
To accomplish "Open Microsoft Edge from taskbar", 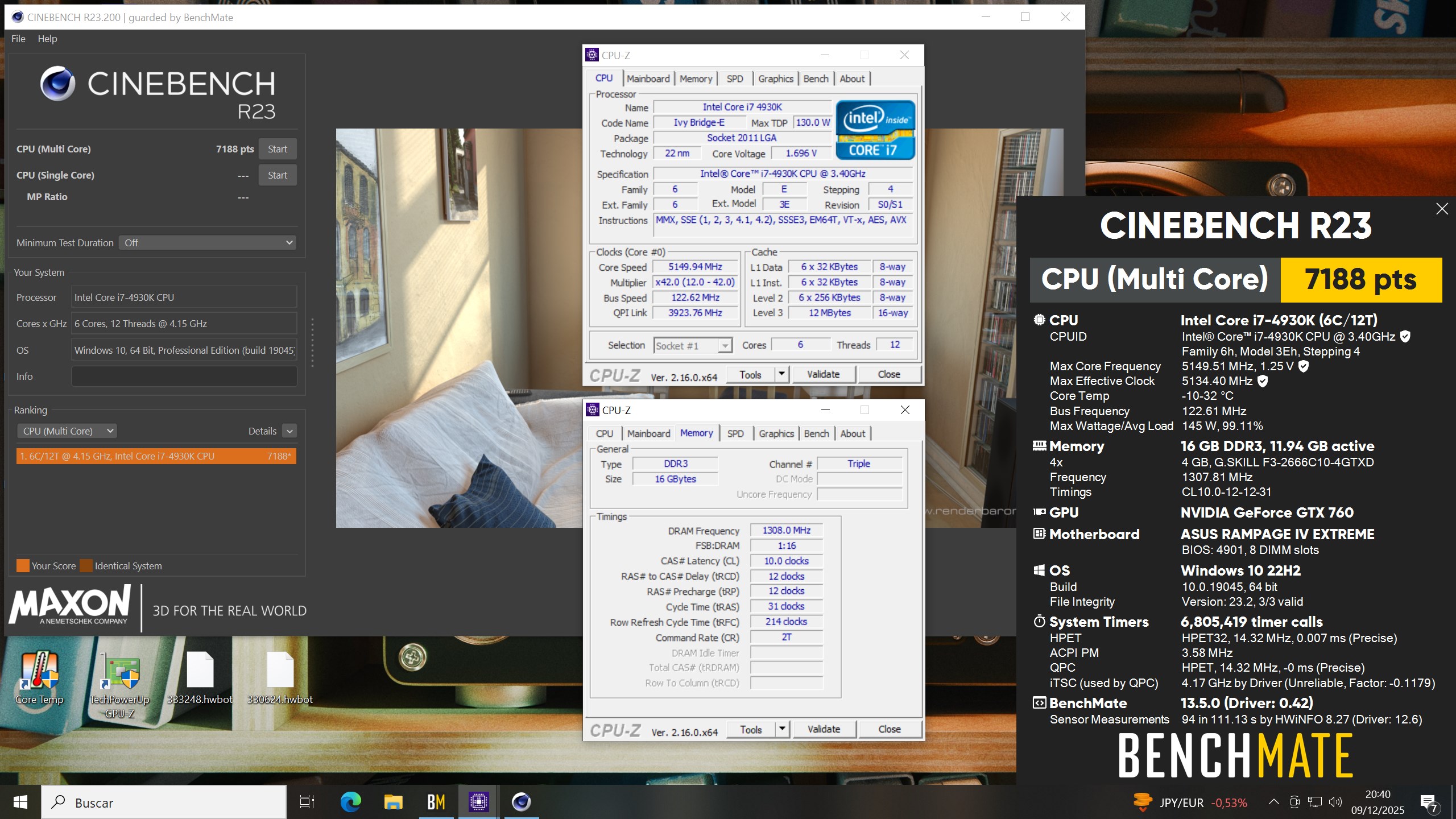I will click(350, 803).
